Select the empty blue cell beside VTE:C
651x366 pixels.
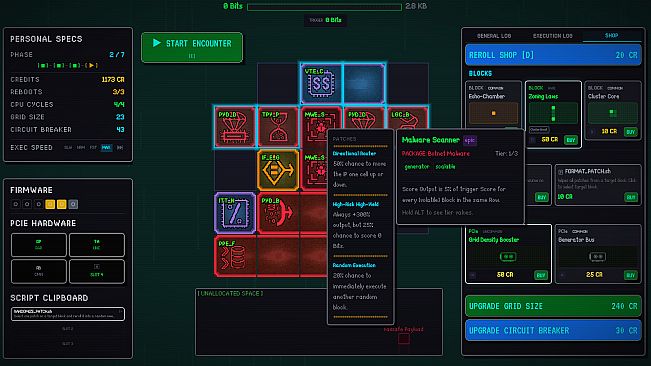point(364,83)
